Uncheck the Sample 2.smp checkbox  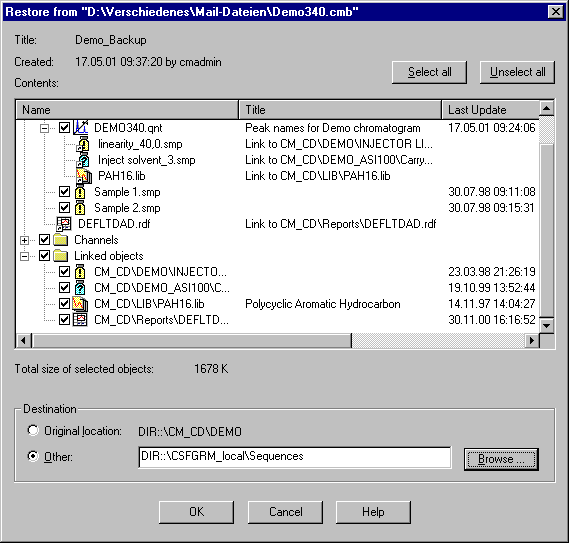[65, 208]
